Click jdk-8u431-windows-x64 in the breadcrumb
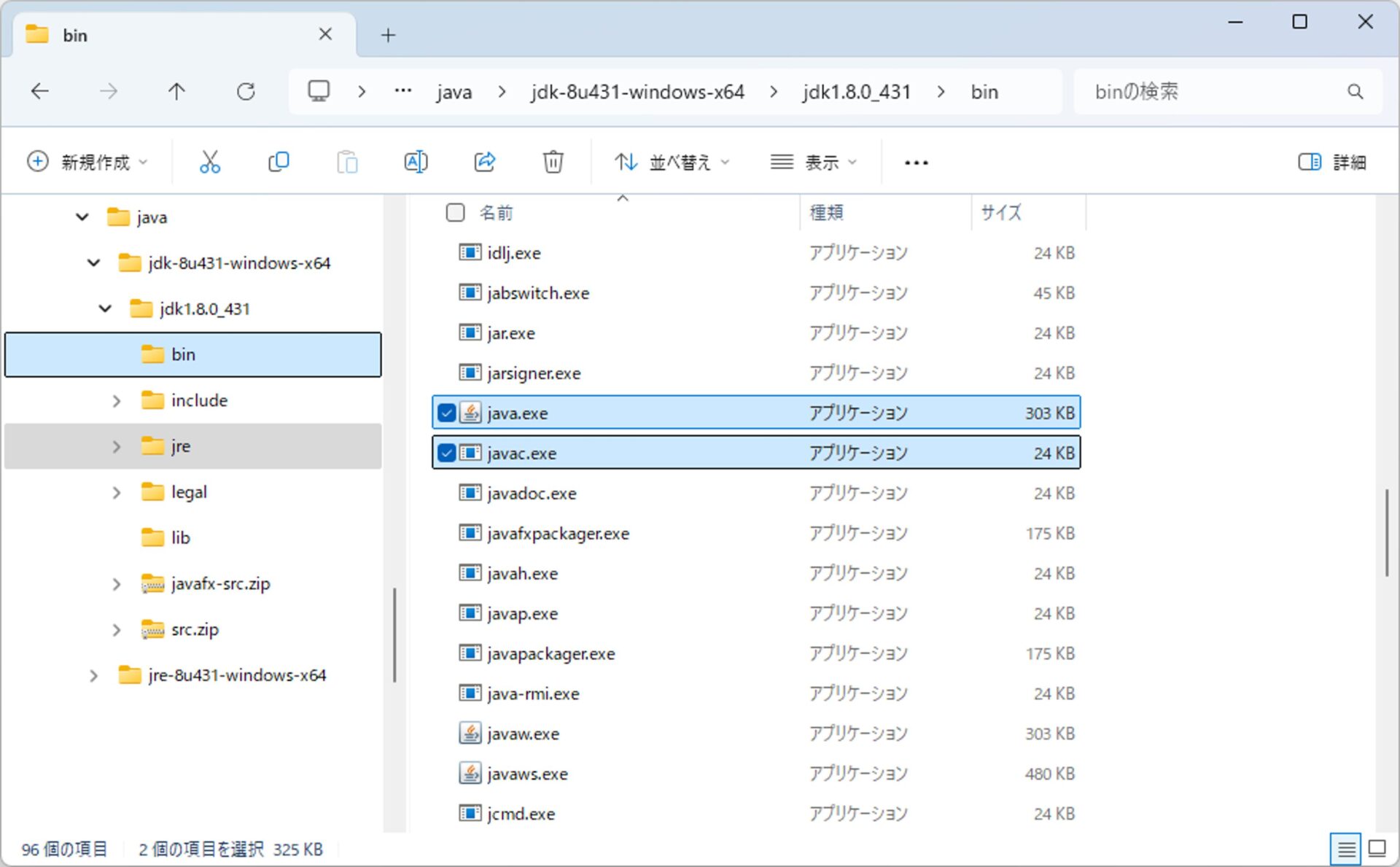The height and width of the screenshot is (867, 1400). [x=637, y=92]
